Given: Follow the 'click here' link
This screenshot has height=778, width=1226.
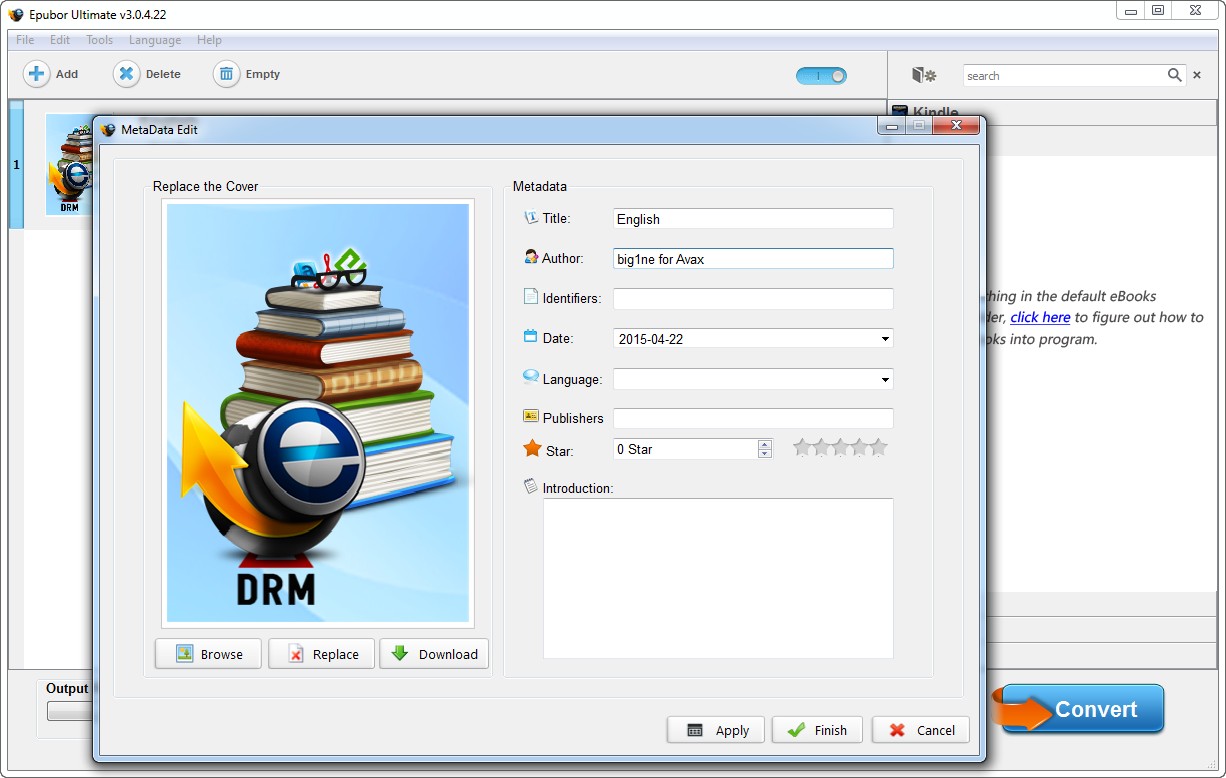Looking at the screenshot, I should pos(1040,317).
